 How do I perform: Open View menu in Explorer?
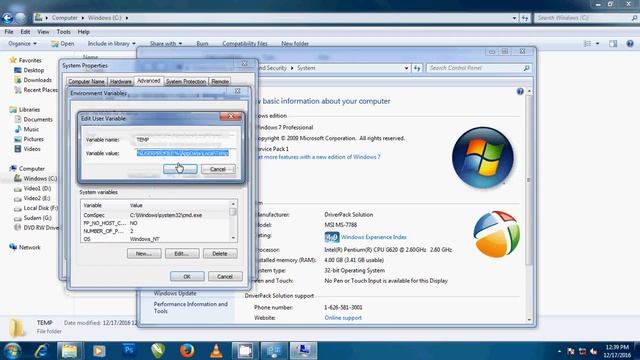pos(43,31)
